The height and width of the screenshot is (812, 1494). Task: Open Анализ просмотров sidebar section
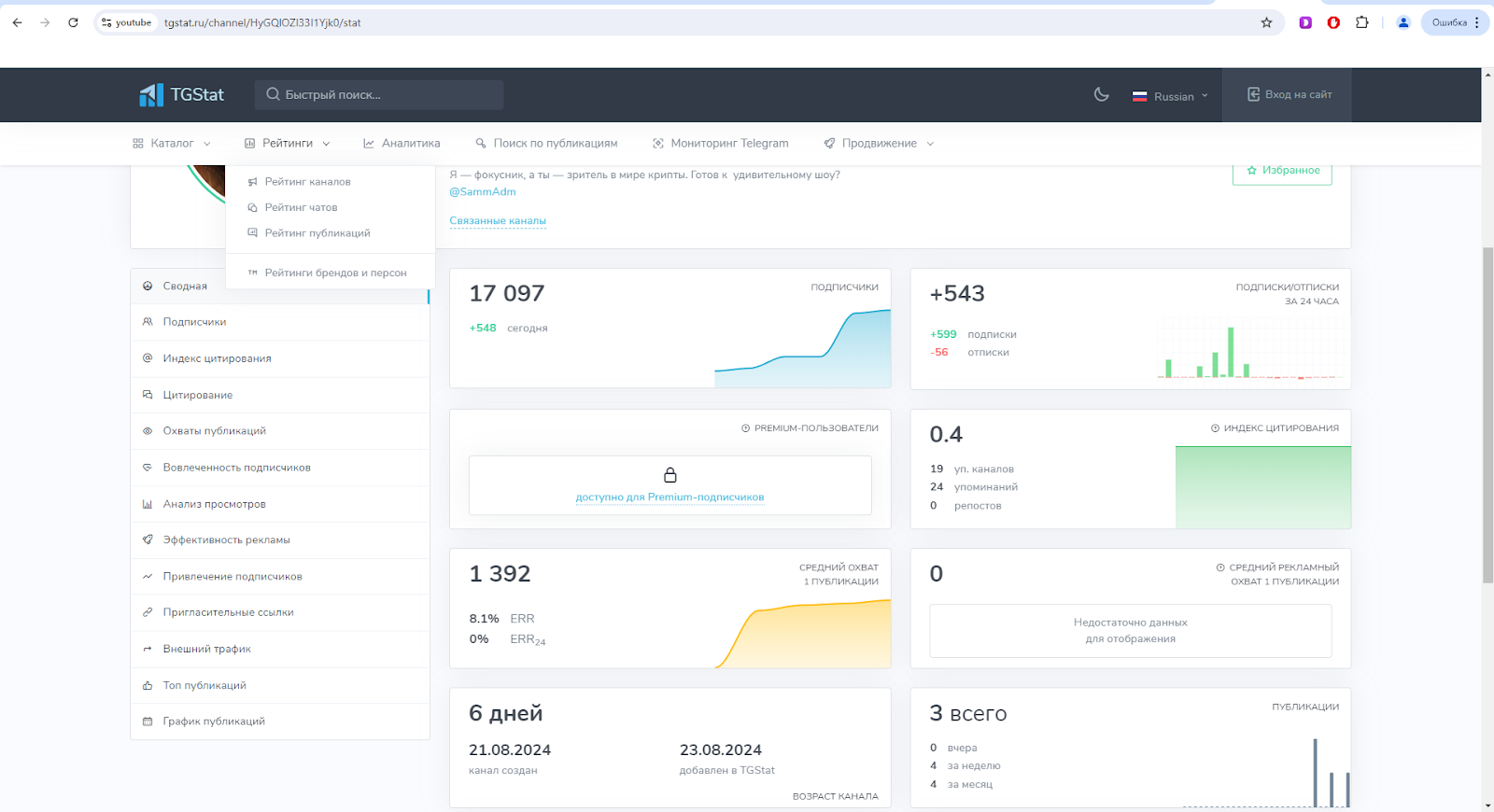tap(280, 504)
